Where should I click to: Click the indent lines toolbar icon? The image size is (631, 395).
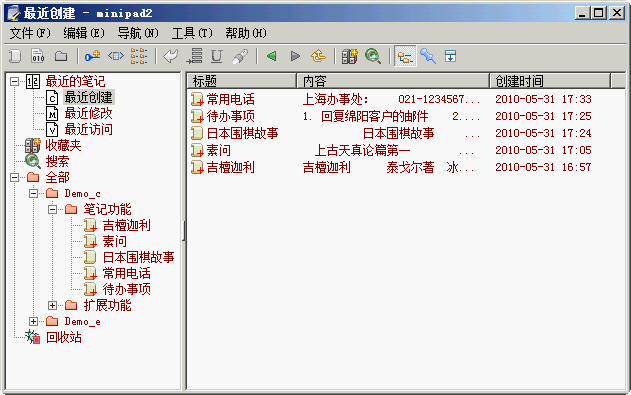tap(194, 56)
